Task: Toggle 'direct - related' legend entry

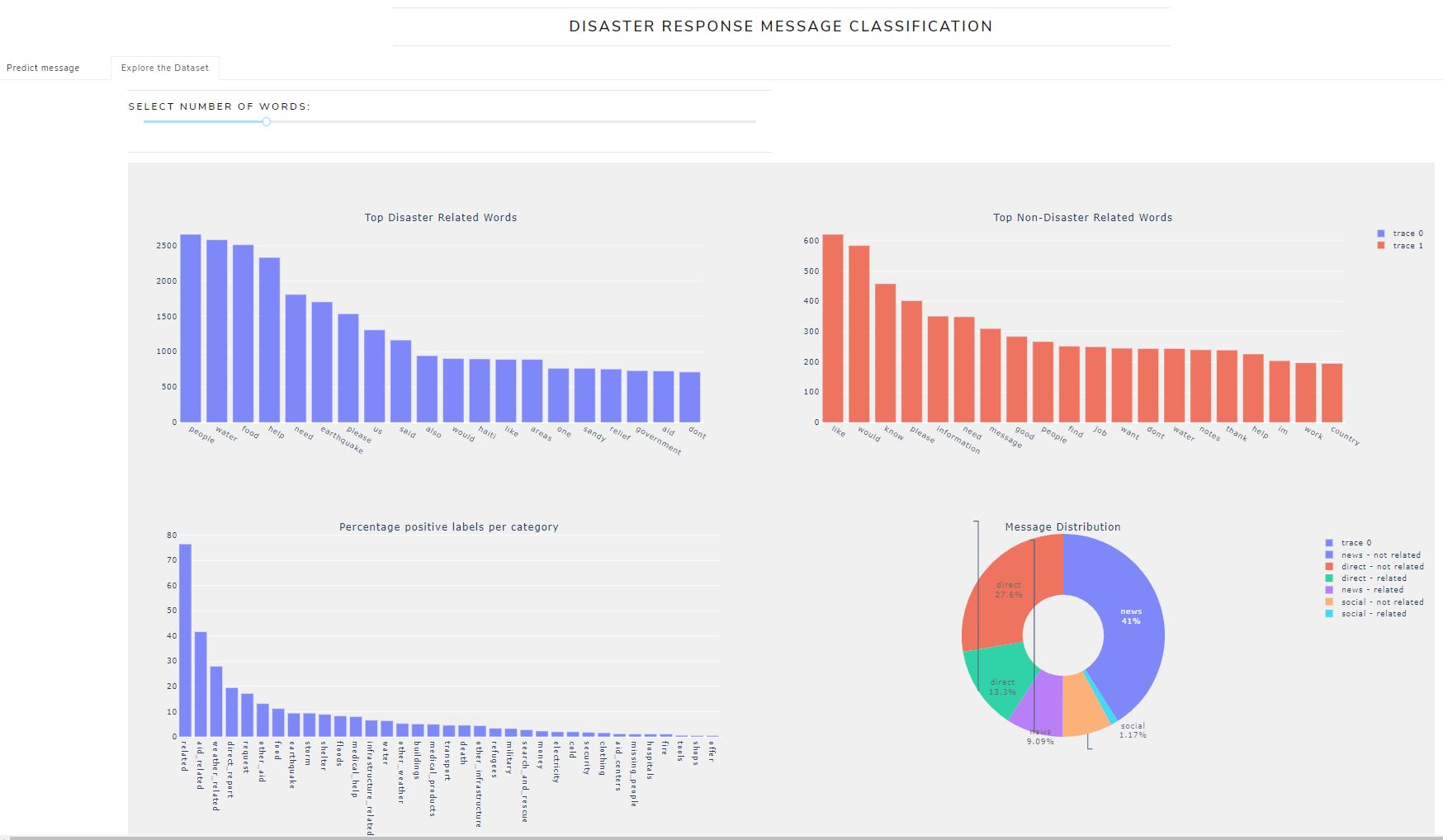Action: point(1374,578)
